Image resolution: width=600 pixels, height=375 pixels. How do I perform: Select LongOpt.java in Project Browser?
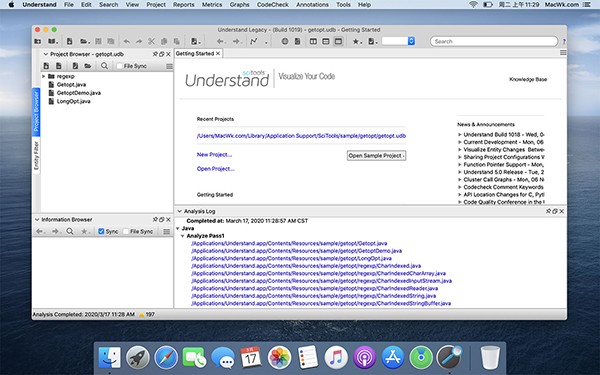click(73, 101)
